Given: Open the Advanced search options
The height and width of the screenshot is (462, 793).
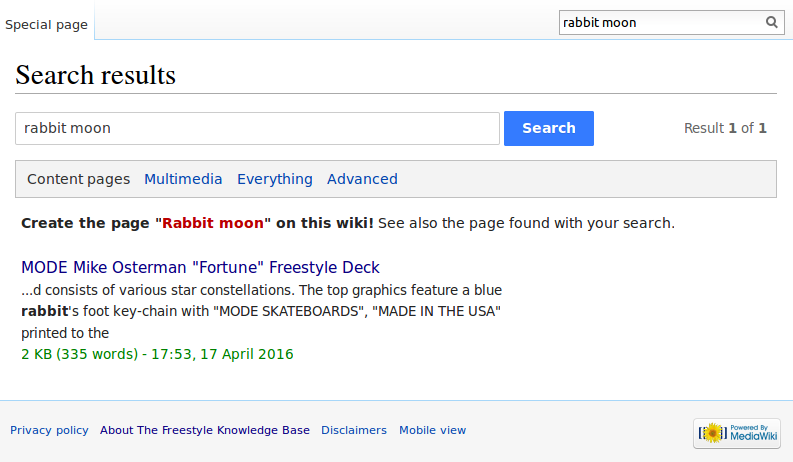Looking at the screenshot, I should (x=362, y=179).
